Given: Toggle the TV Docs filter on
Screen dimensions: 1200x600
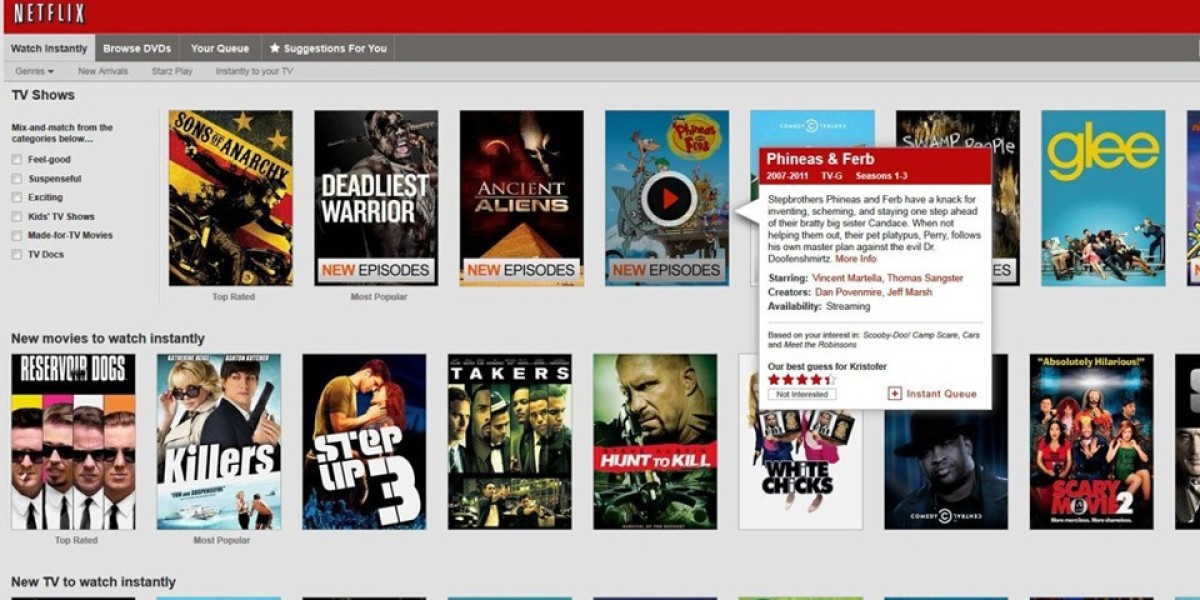Looking at the screenshot, I should pos(18,253).
